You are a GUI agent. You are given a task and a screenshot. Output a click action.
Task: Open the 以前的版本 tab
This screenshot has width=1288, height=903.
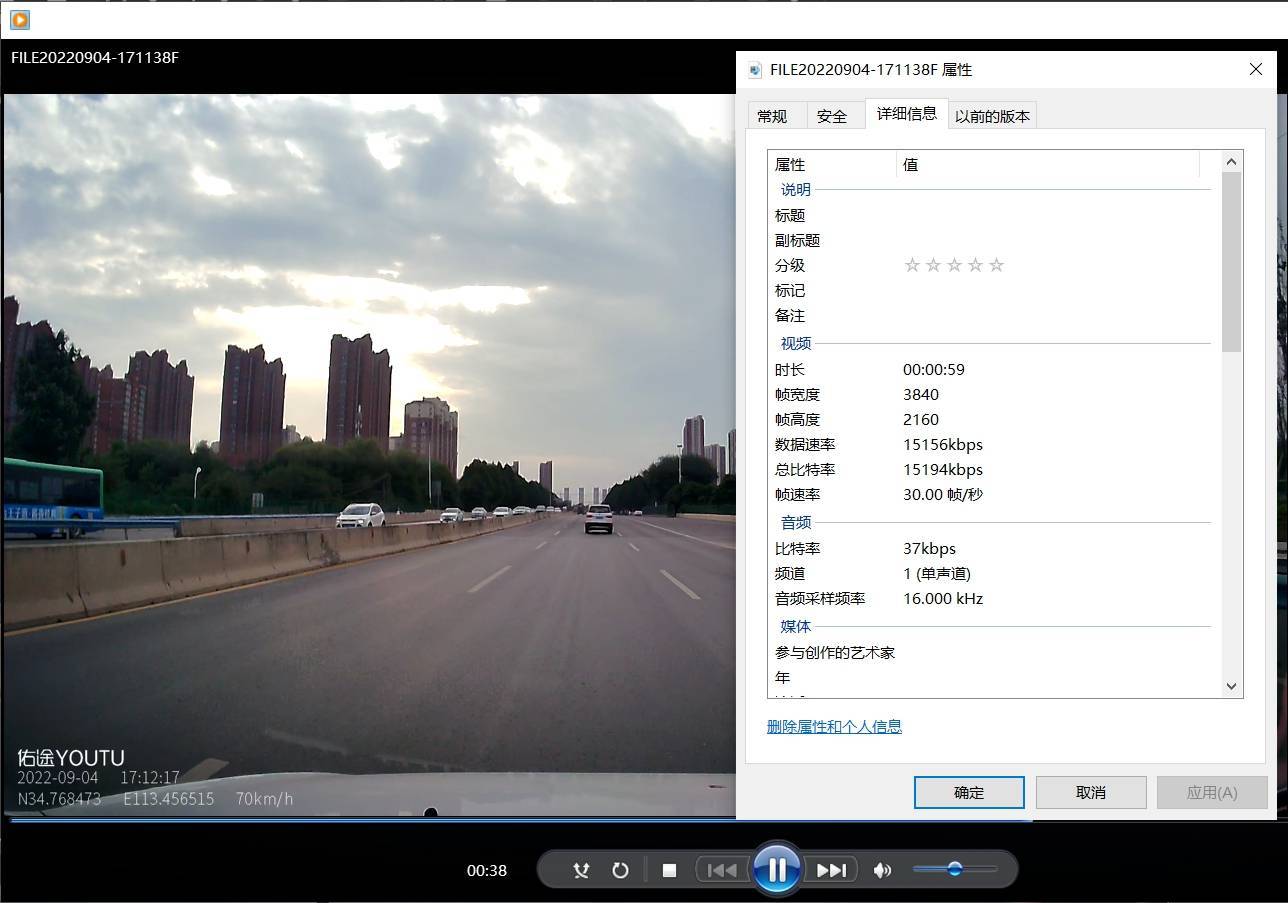point(991,115)
